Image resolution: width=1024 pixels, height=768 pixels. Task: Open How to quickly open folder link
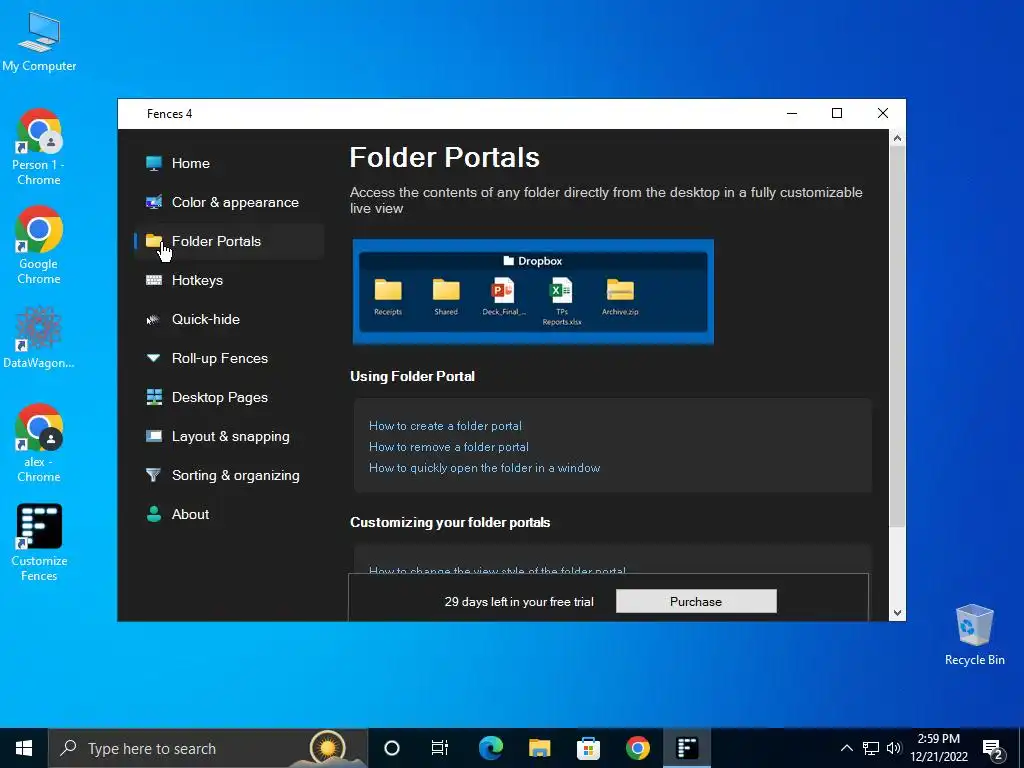pyautogui.click(x=485, y=468)
